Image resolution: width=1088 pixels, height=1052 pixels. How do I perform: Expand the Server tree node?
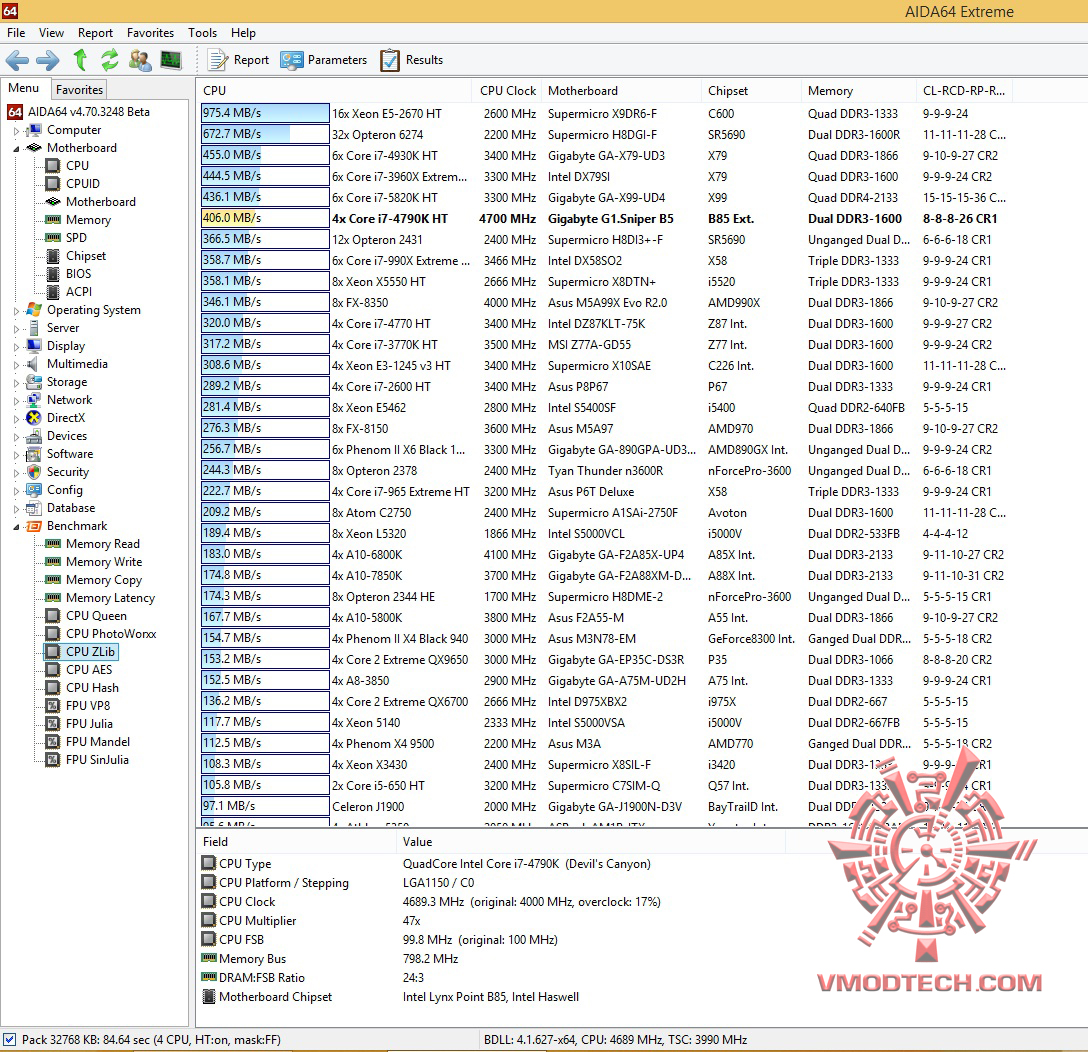pos(17,329)
